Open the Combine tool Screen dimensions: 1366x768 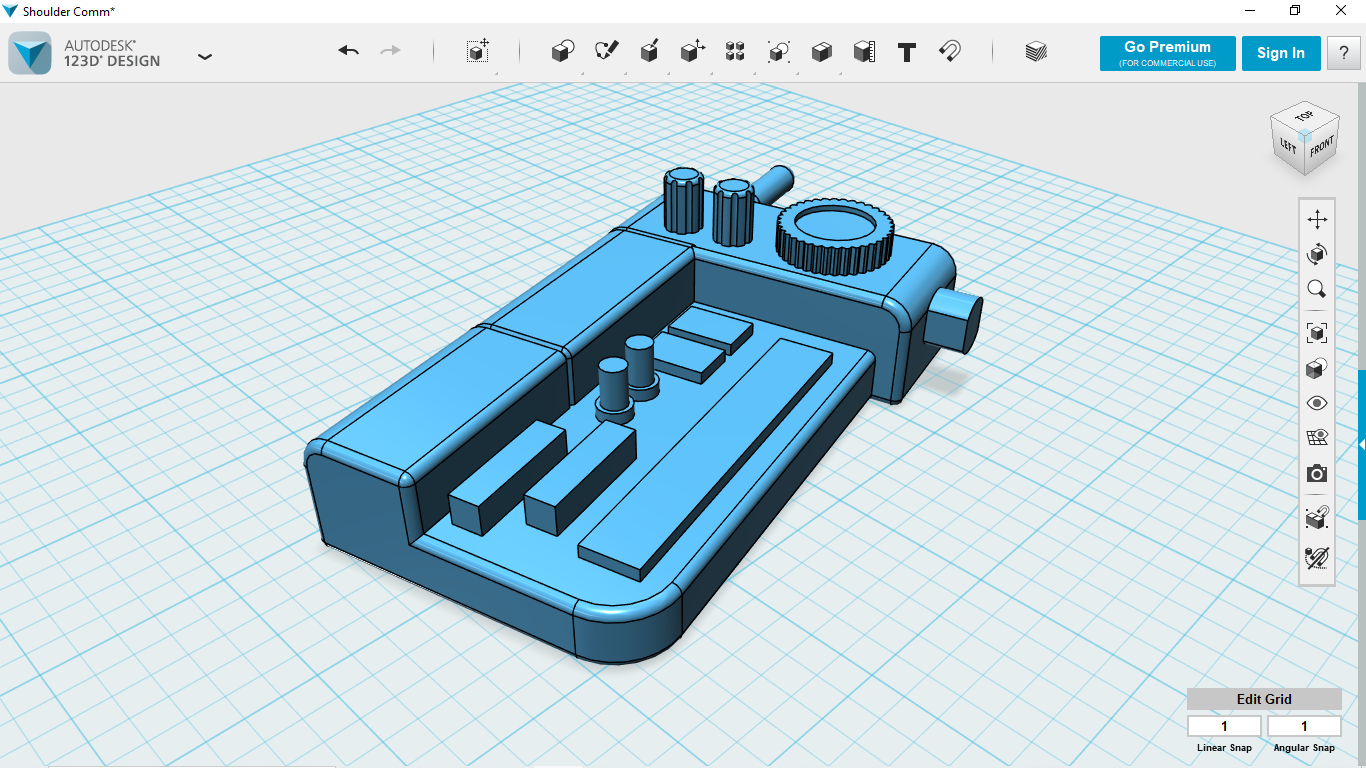(821, 52)
